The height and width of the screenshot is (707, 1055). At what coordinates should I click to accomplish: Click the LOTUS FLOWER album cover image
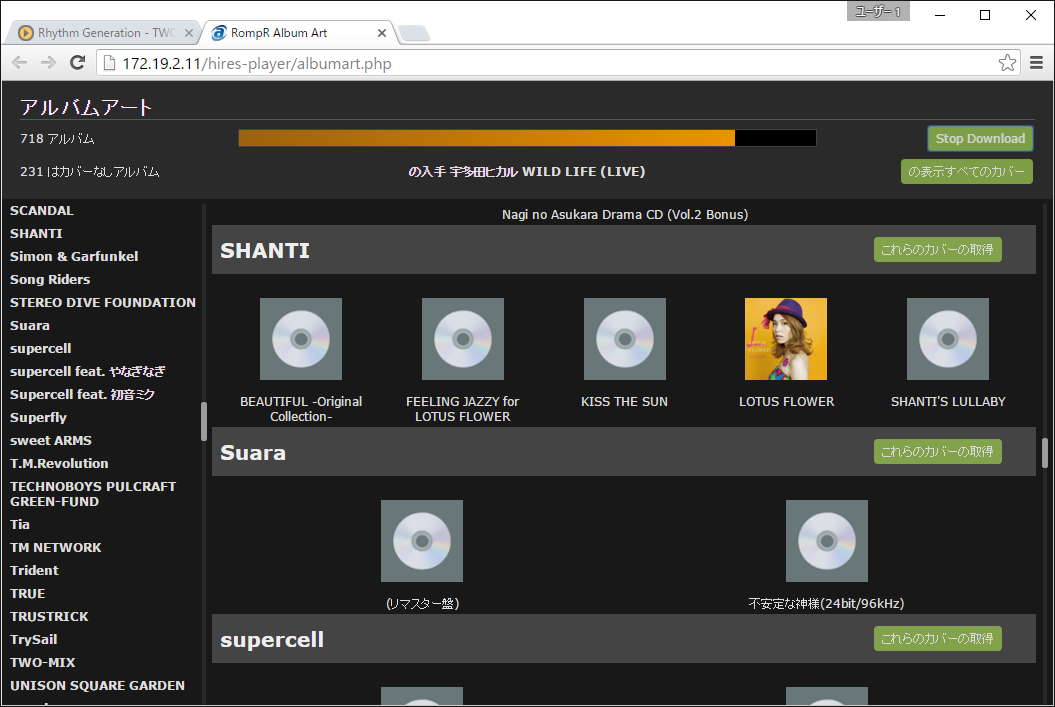[x=786, y=339]
